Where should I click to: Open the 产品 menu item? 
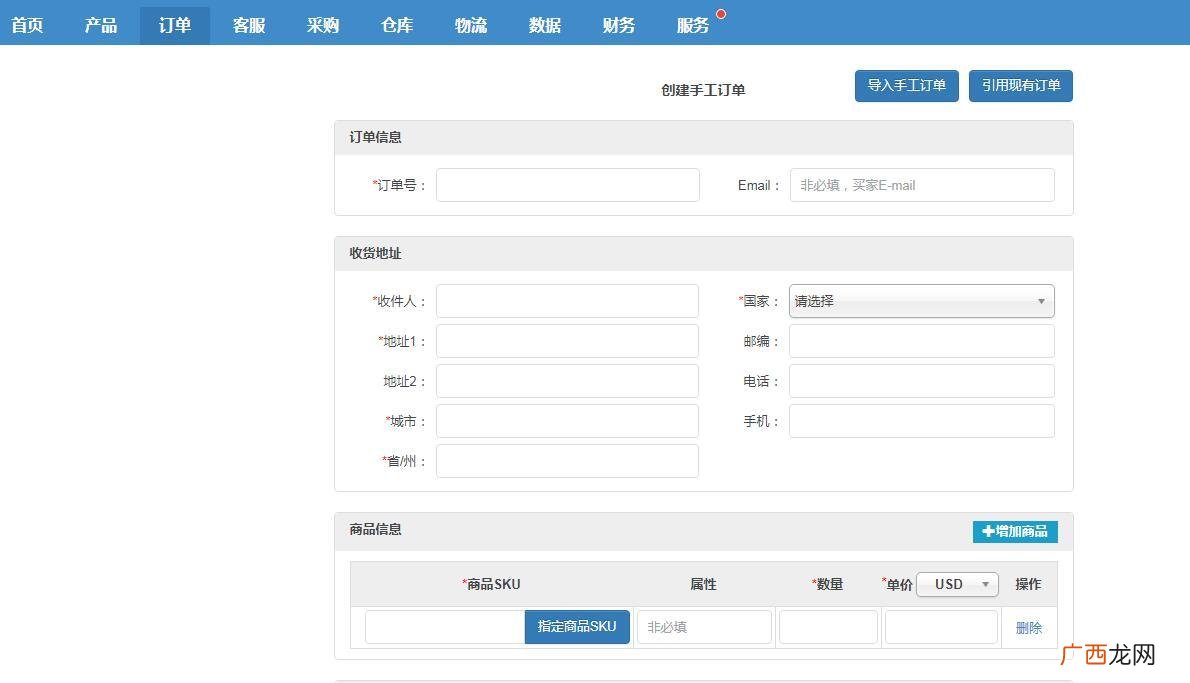(x=101, y=25)
